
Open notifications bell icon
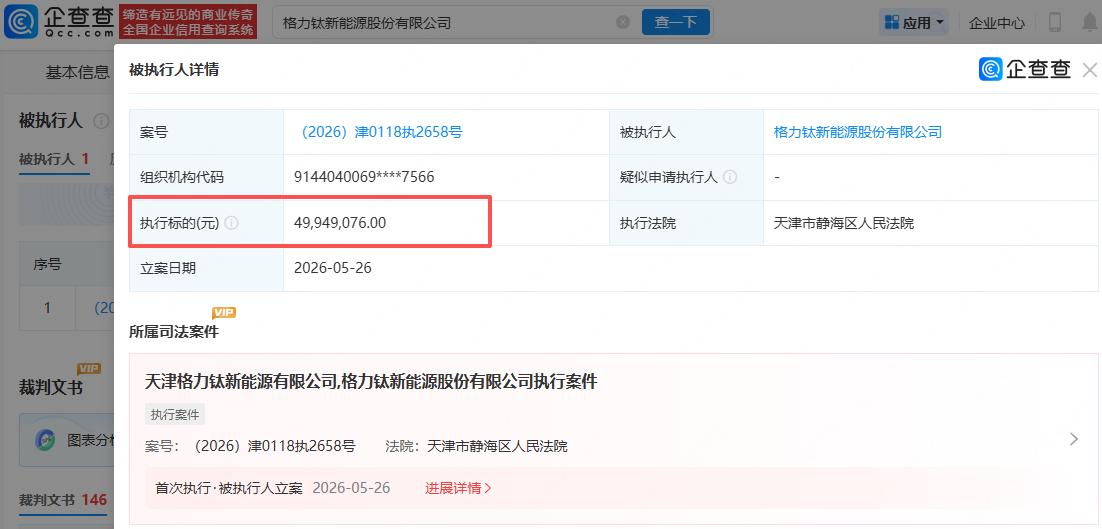tap(1090, 22)
